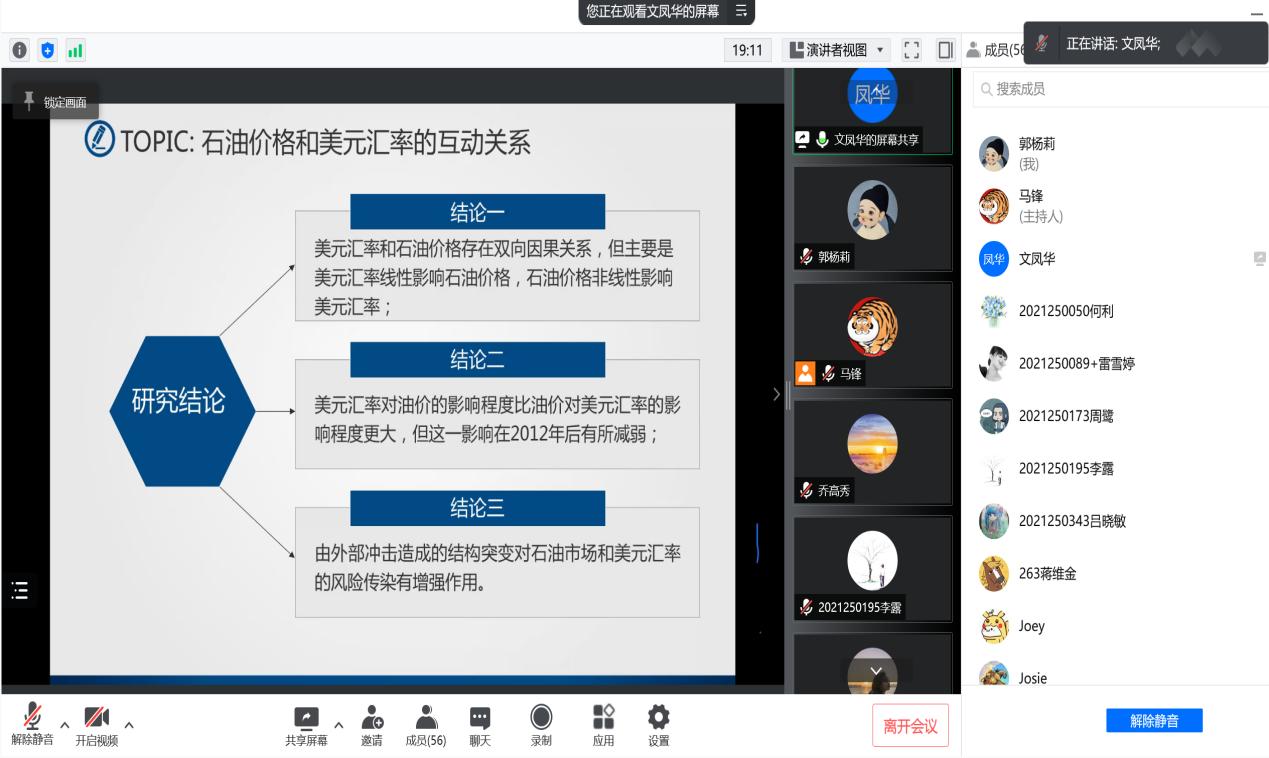Screen dimensions: 1269x758
Task: Open the Settings (设置) gear icon
Action: (x=658, y=725)
